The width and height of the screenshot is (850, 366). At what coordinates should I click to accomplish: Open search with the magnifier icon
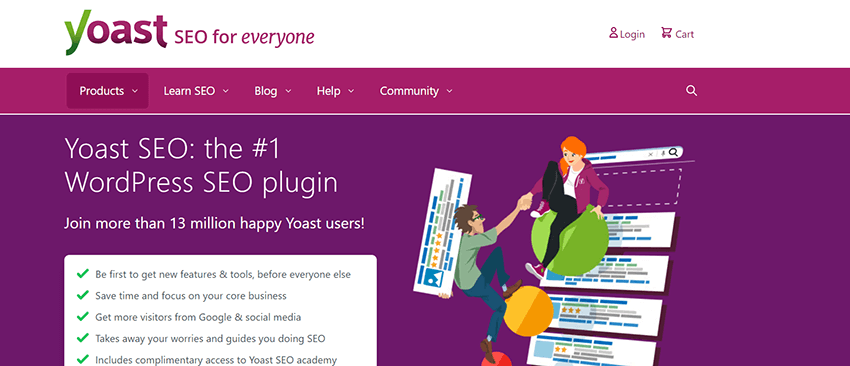691,91
